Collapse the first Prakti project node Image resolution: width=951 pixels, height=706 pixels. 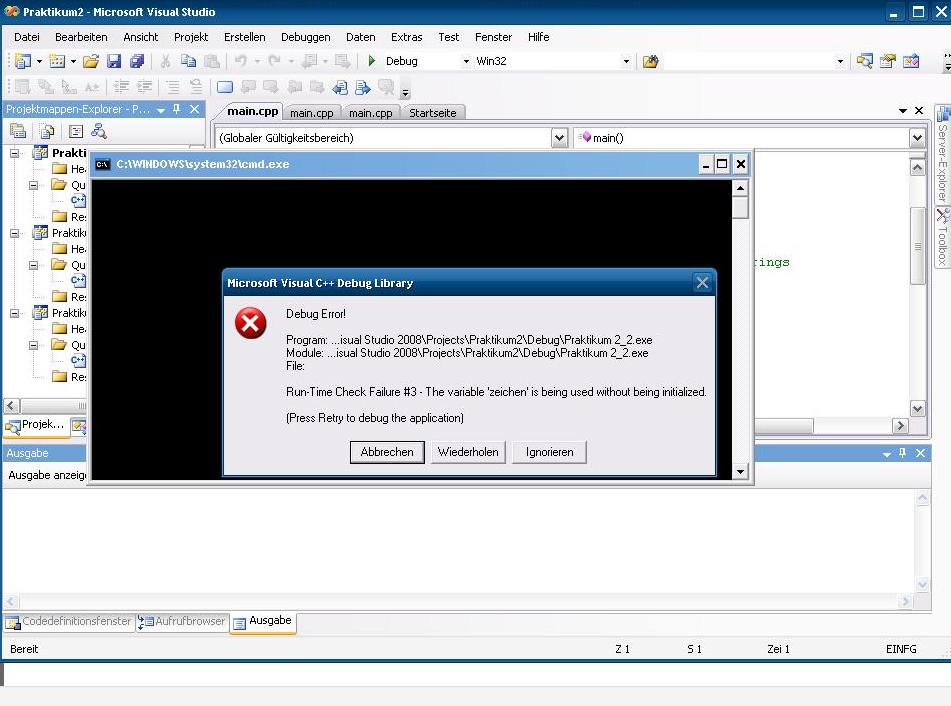(x=15, y=153)
